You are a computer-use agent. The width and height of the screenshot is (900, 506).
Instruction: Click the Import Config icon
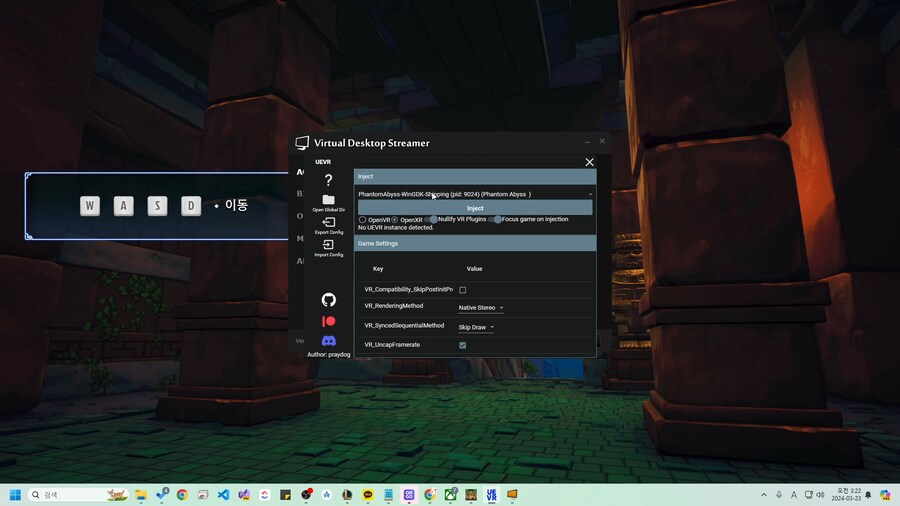pyautogui.click(x=328, y=245)
